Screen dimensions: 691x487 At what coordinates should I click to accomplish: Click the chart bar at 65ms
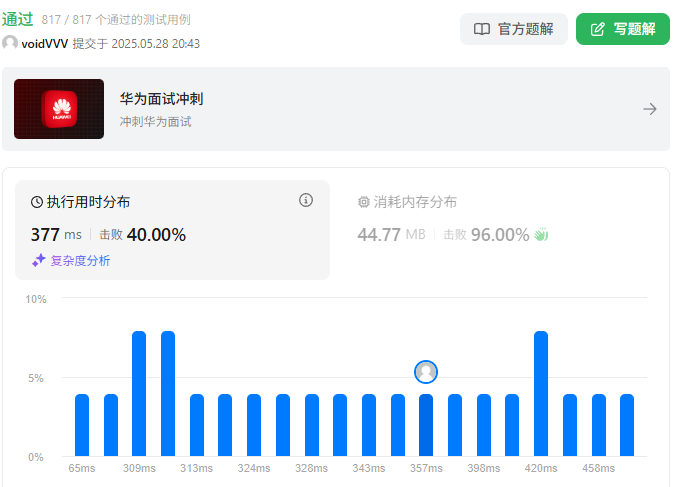[82, 425]
